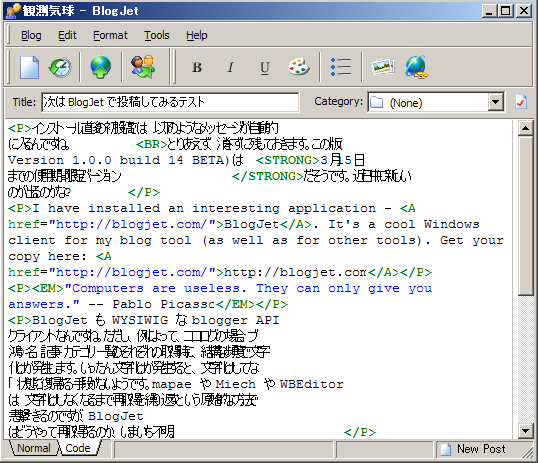
Task: Publish post using globe with green arrow
Action: click(101, 67)
